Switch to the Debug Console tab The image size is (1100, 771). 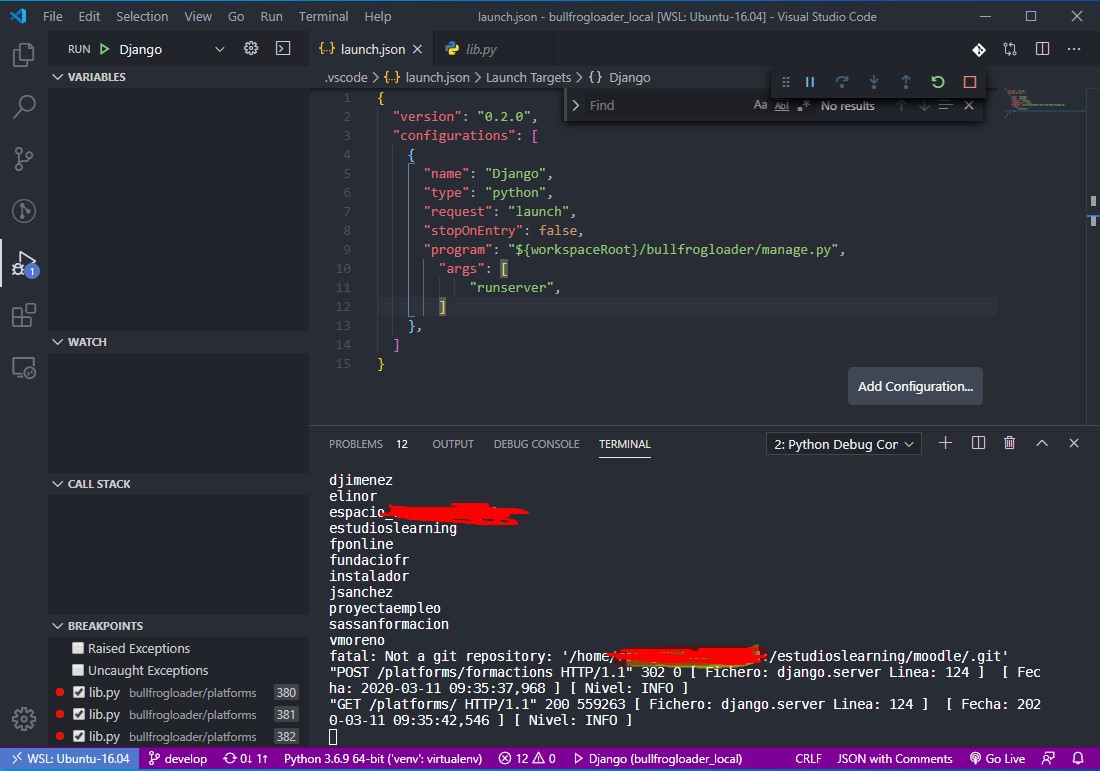[536, 444]
